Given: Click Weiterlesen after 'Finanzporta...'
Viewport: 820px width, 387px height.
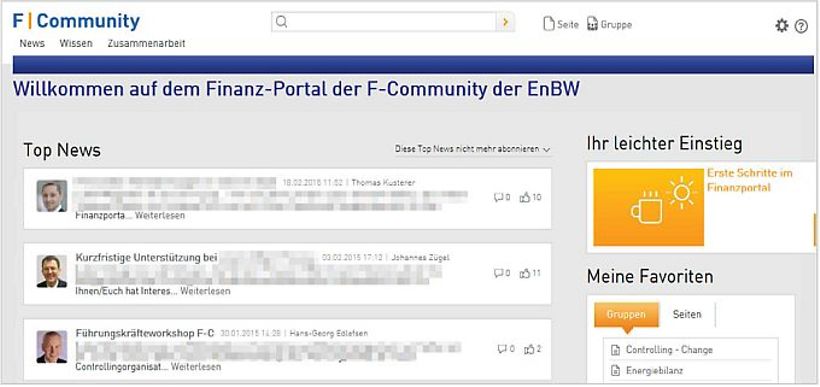Looking at the screenshot, I should [160, 215].
